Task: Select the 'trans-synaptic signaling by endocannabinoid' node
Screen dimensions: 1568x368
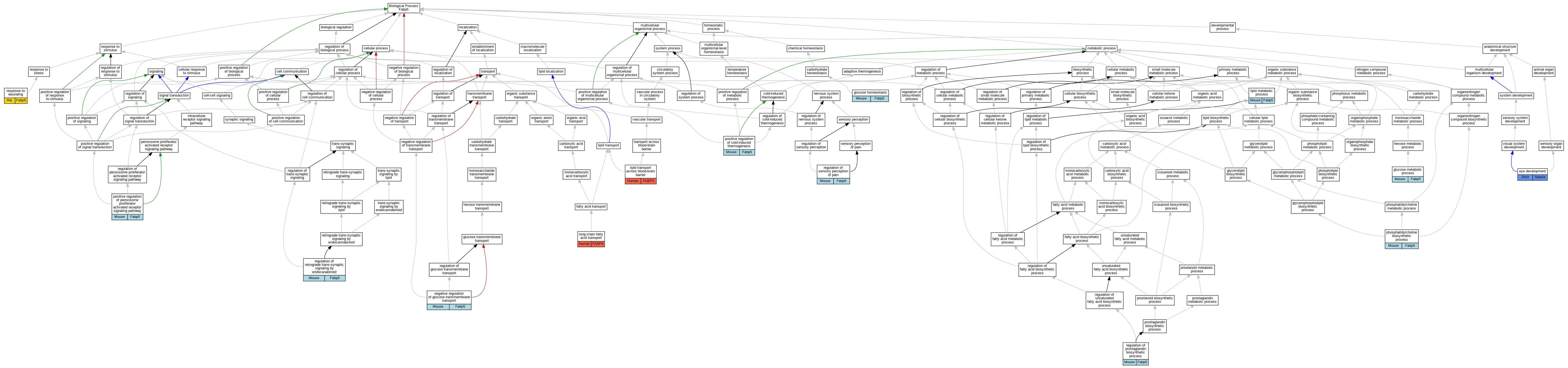Action: click(x=388, y=207)
